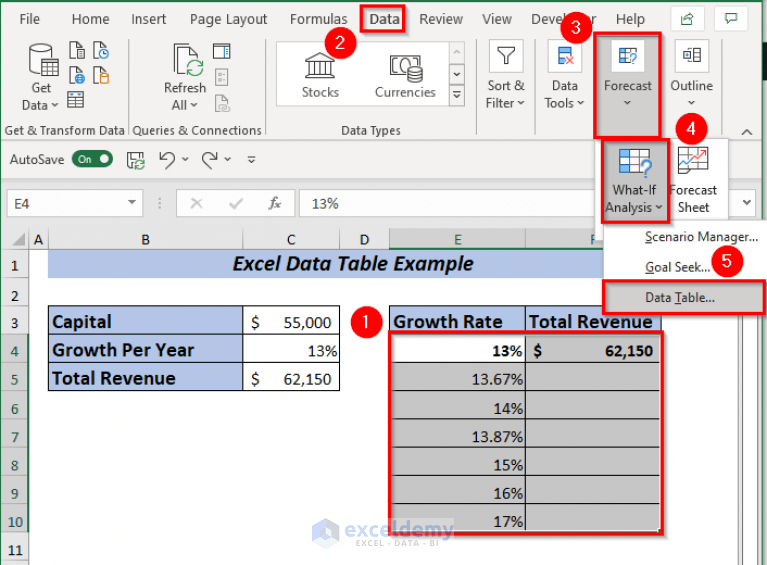Choose Data Table from the menu

(683, 297)
